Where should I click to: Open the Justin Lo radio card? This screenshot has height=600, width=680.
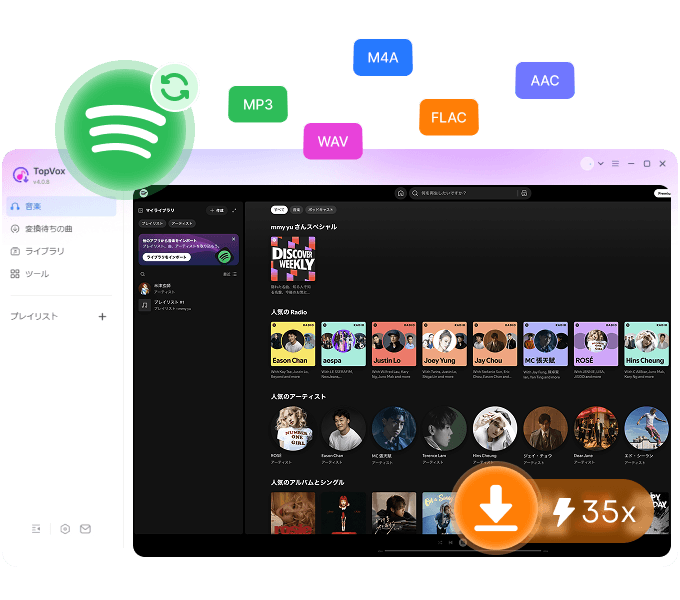click(x=394, y=344)
